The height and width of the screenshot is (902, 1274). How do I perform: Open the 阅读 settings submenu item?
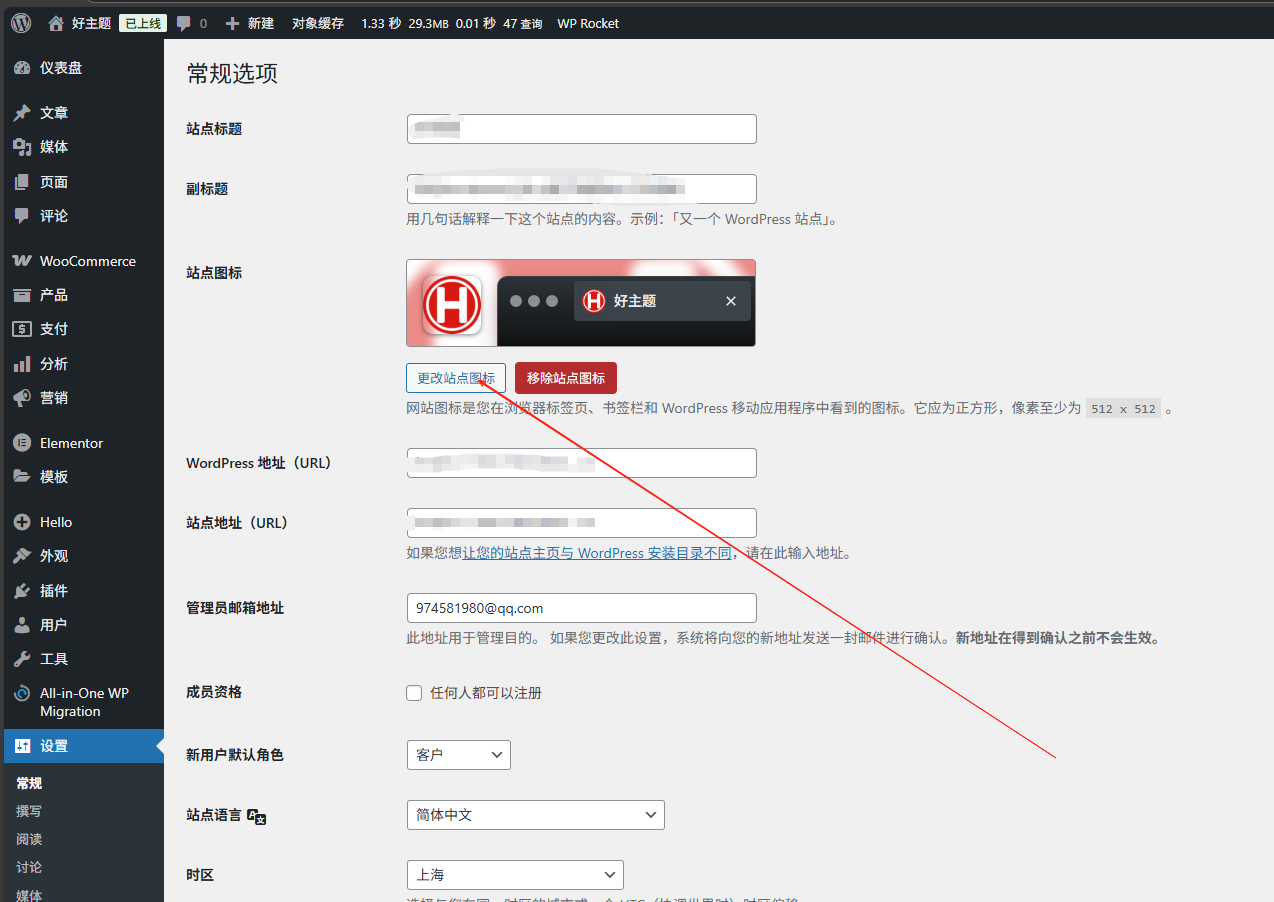tap(30, 839)
